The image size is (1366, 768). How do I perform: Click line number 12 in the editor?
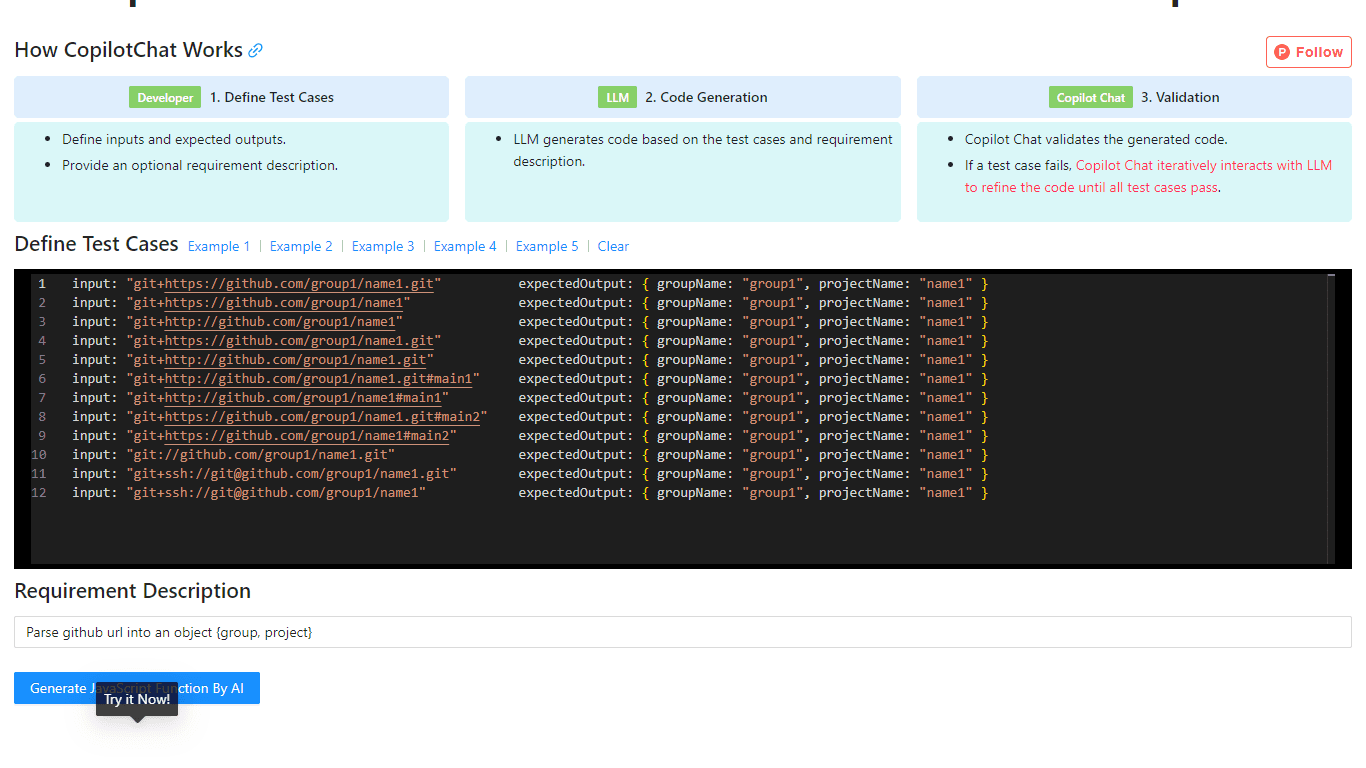39,493
